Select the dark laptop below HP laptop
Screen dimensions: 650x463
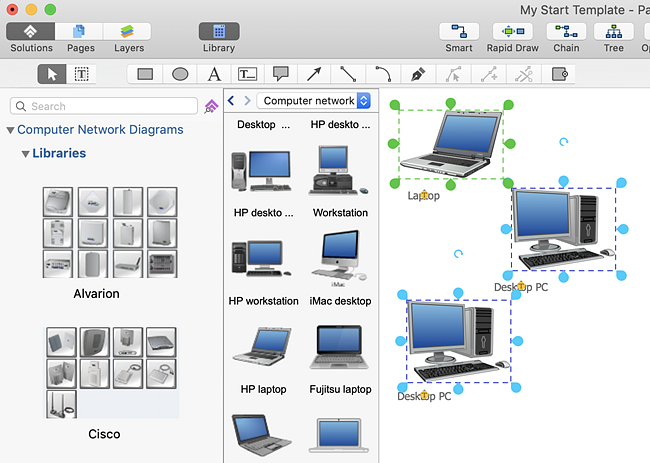pos(262,435)
